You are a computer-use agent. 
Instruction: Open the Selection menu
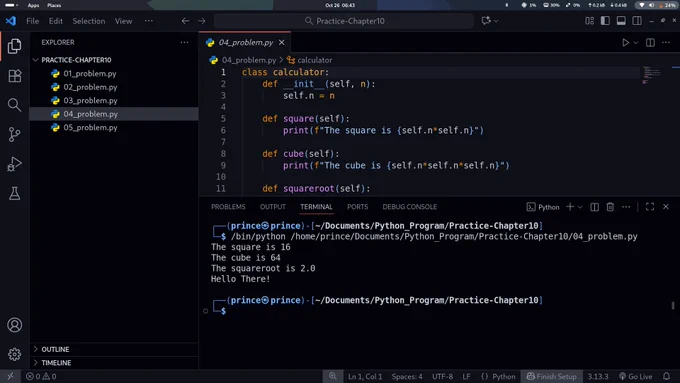(88, 21)
